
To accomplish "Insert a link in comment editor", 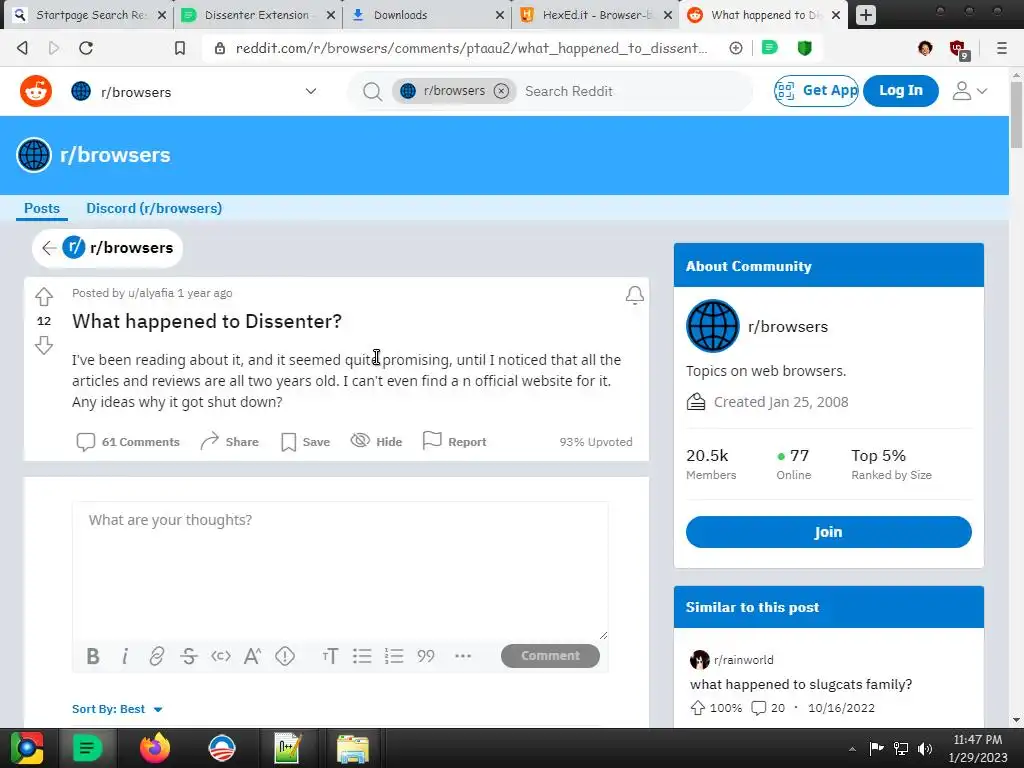I will point(157,656).
